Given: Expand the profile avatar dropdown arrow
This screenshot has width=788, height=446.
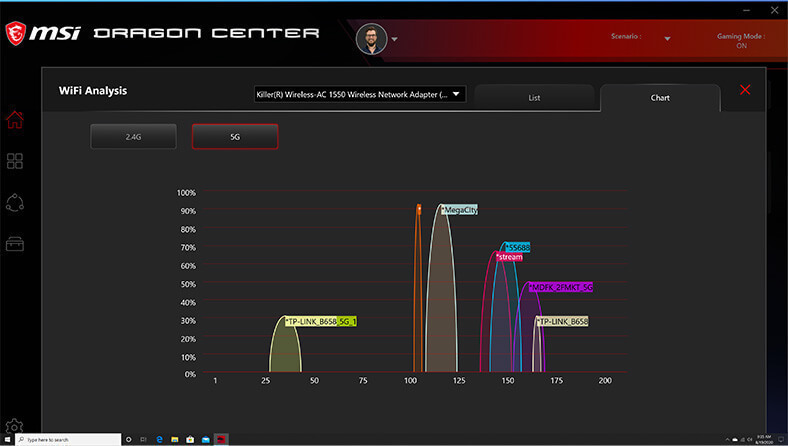Looking at the screenshot, I should coord(395,39).
